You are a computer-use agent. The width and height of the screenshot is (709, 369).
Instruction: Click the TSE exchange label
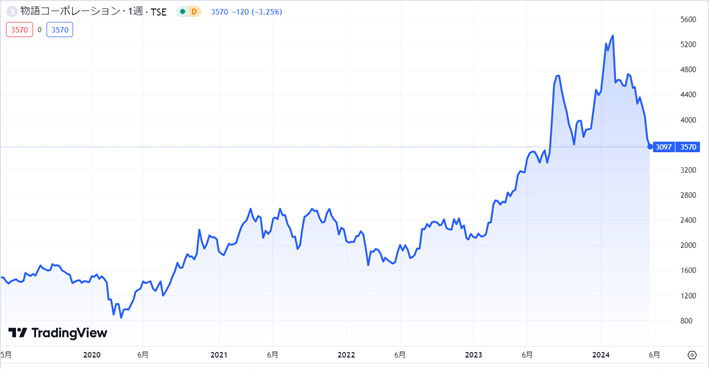click(x=159, y=12)
